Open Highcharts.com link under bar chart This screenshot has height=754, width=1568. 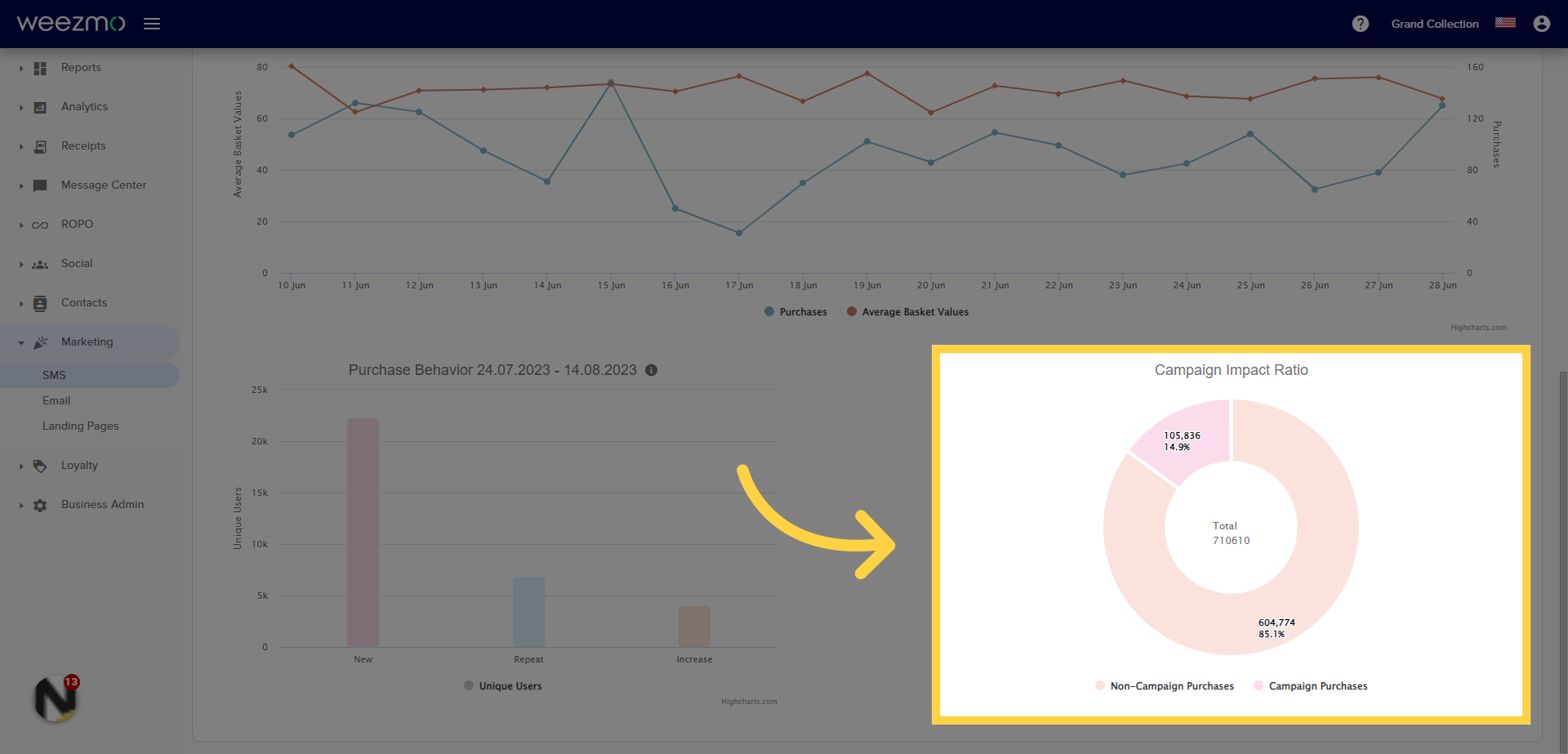tap(749, 702)
